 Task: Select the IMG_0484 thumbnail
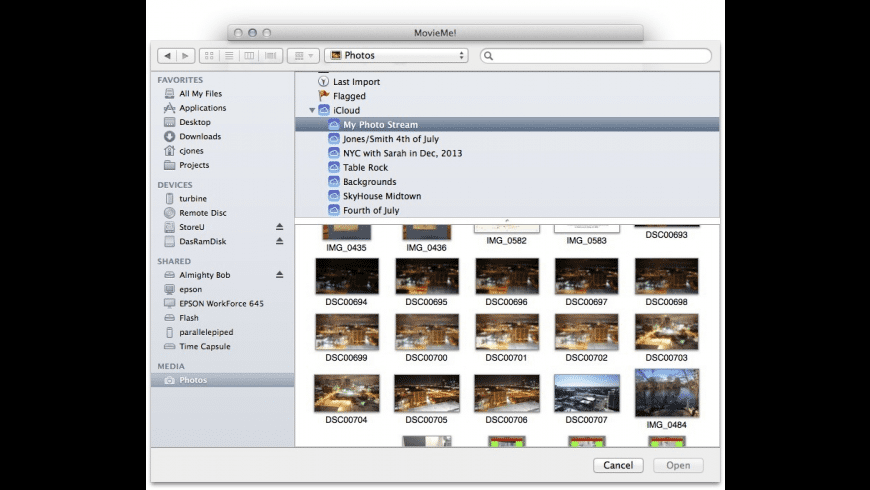666,393
